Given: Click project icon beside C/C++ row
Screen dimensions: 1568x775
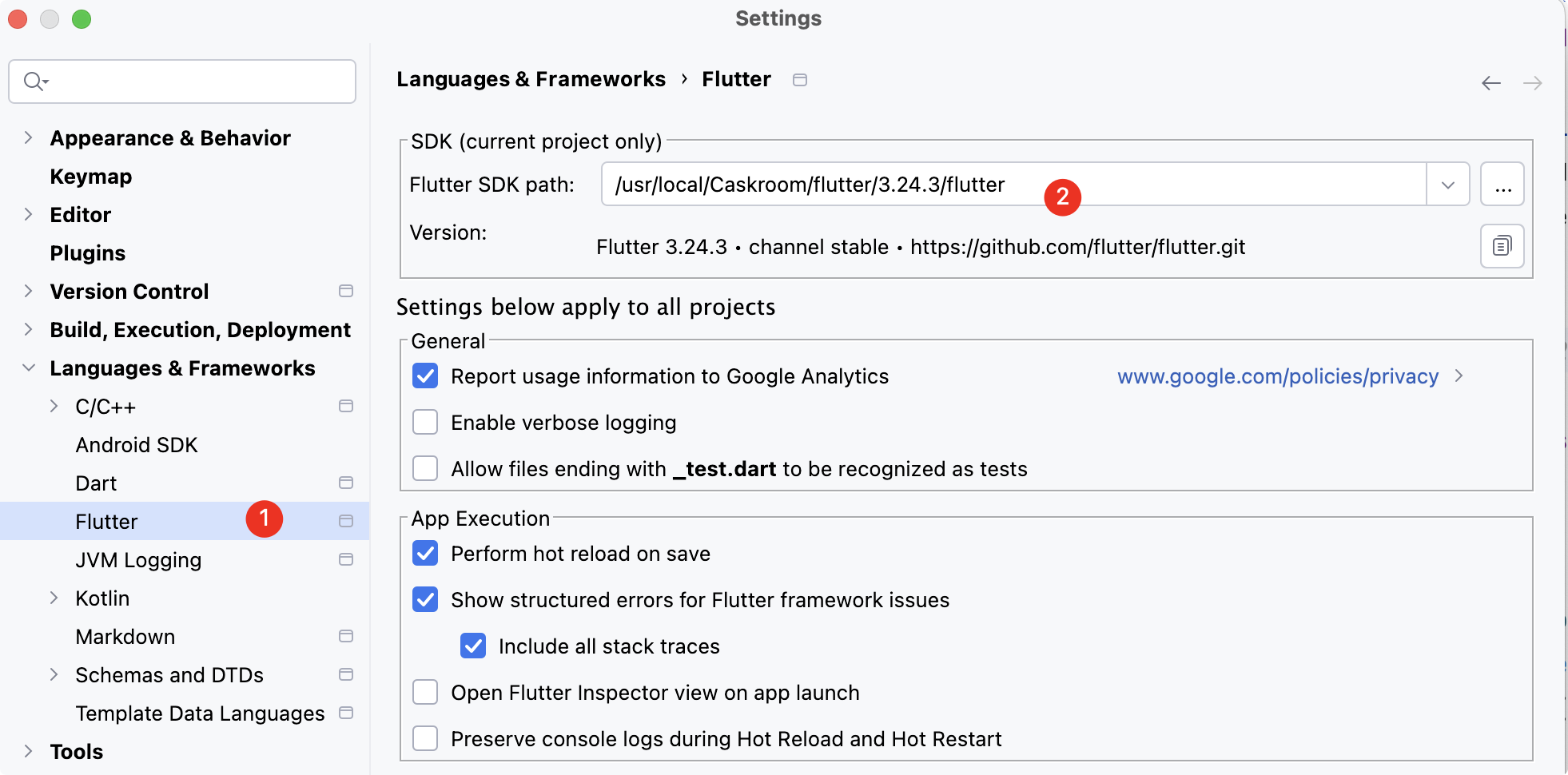Looking at the screenshot, I should tap(346, 406).
